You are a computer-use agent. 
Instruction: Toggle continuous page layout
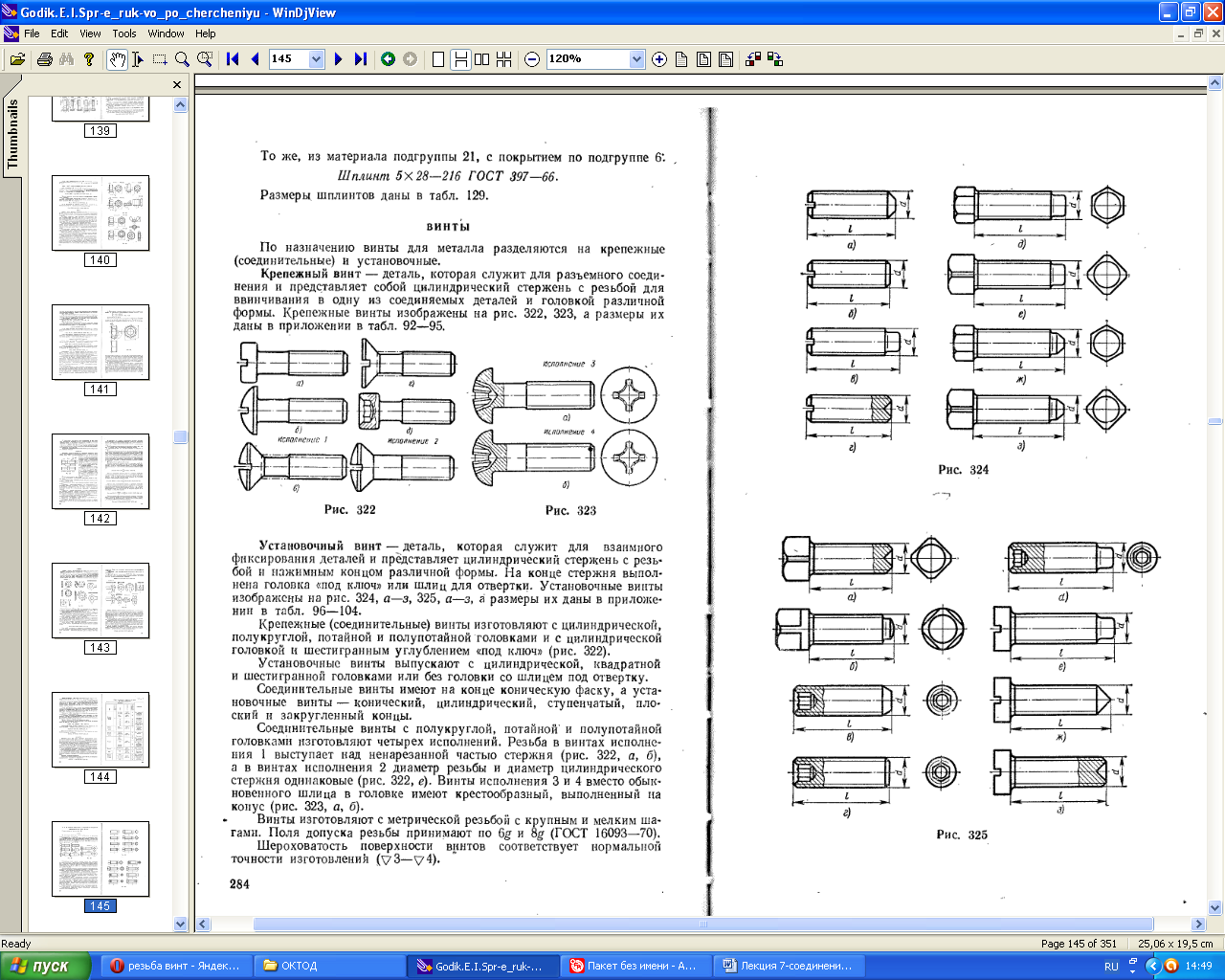tap(460, 59)
